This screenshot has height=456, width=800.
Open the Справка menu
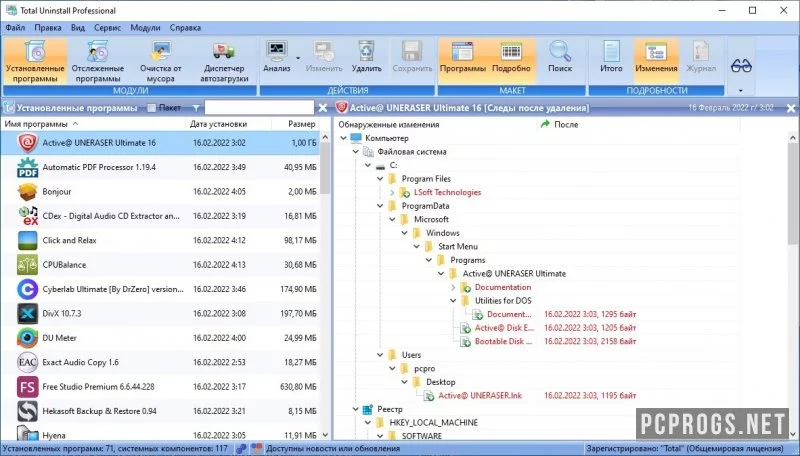tap(185, 28)
